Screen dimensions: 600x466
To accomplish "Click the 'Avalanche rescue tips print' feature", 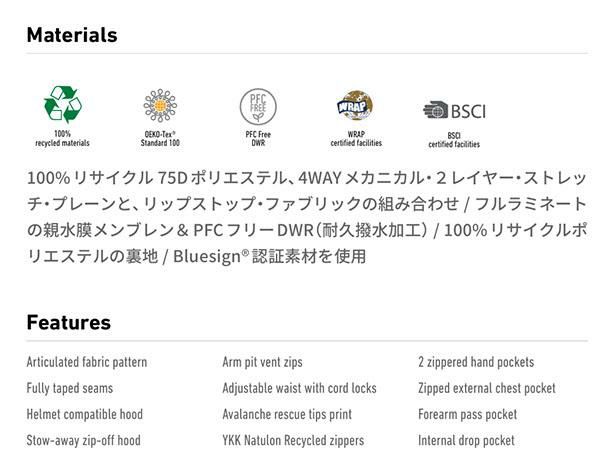I will point(287,414).
